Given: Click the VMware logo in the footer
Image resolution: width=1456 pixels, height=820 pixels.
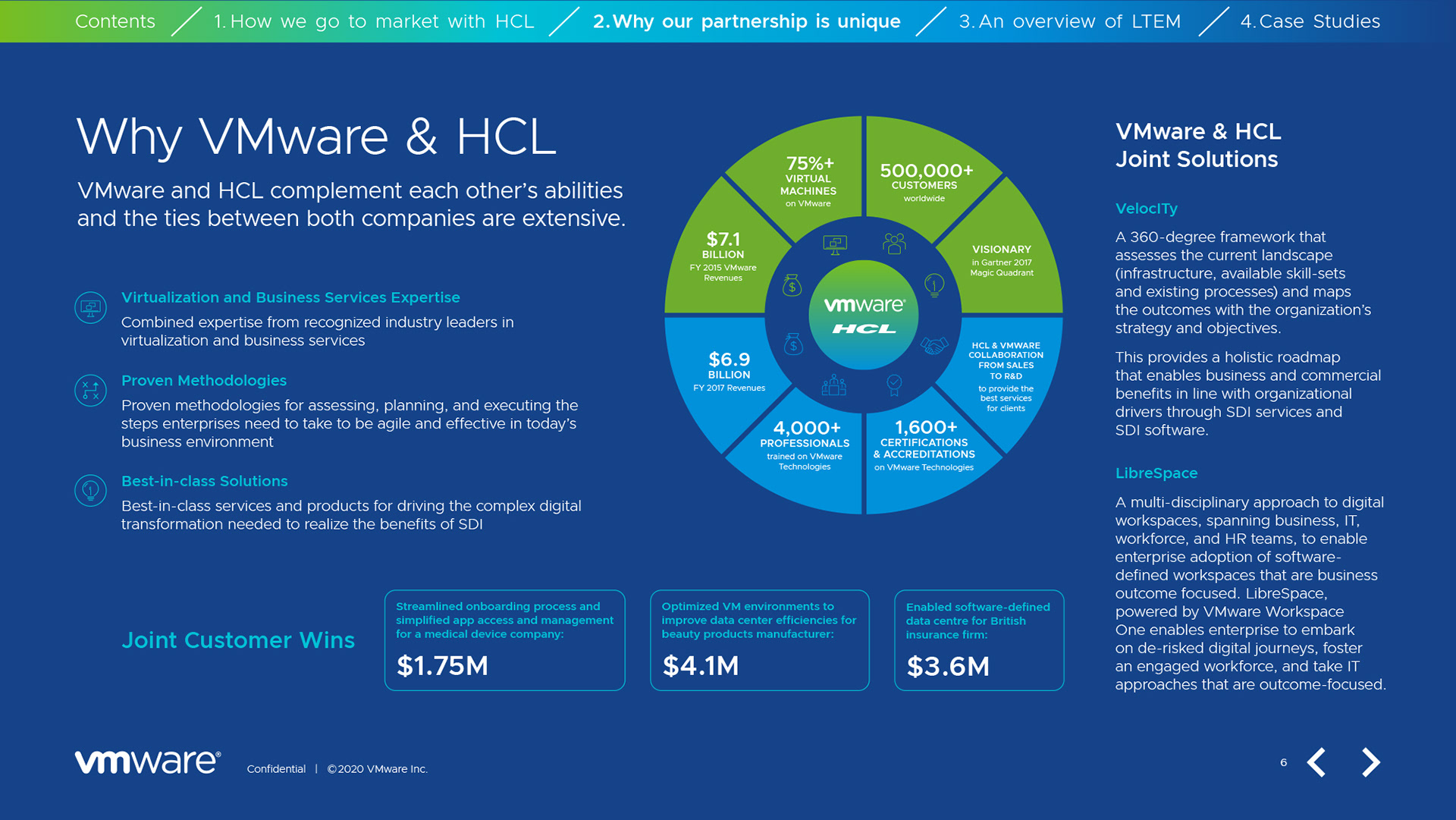Looking at the screenshot, I should pos(148,762).
